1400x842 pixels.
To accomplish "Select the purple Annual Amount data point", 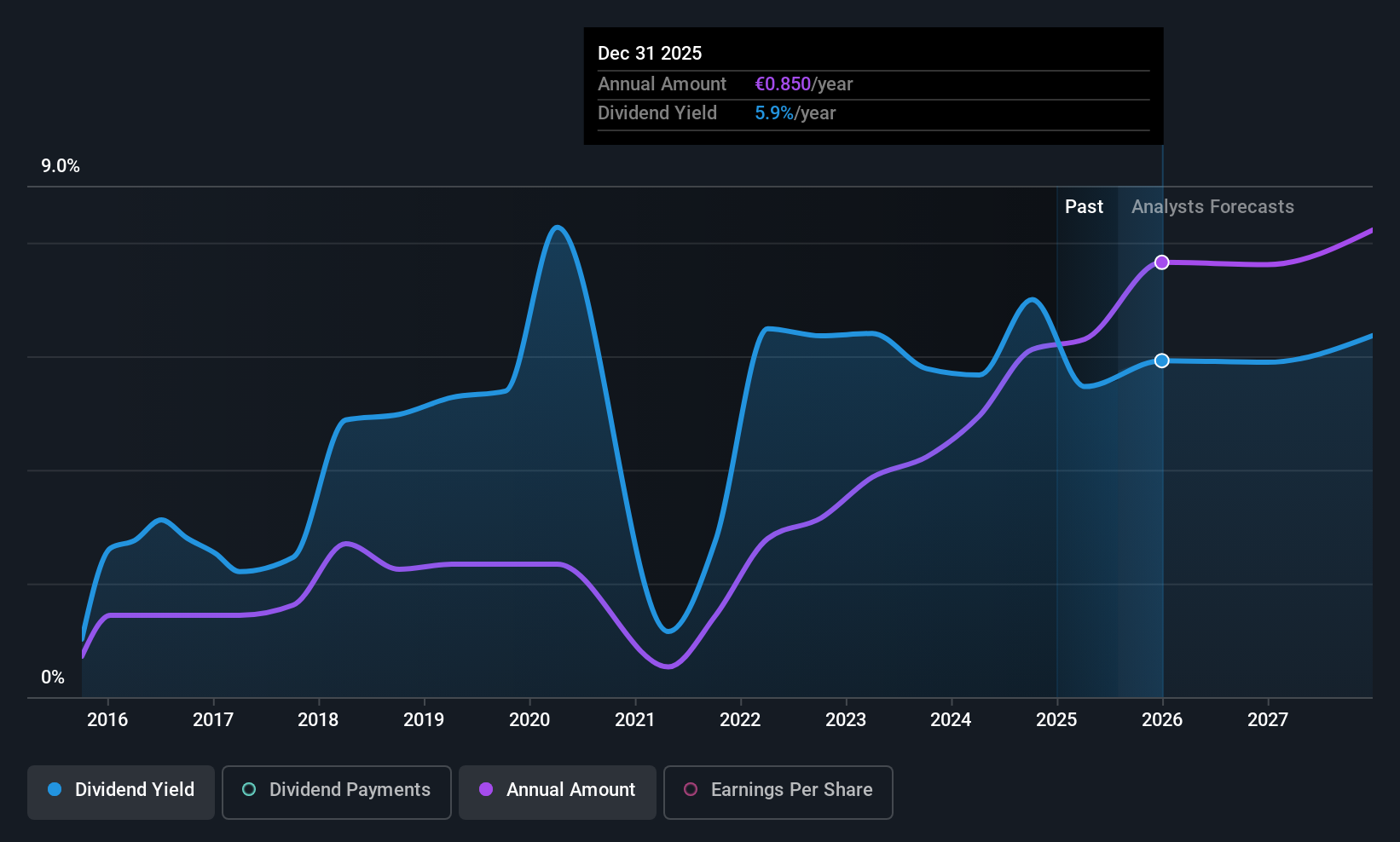I will [1162, 262].
